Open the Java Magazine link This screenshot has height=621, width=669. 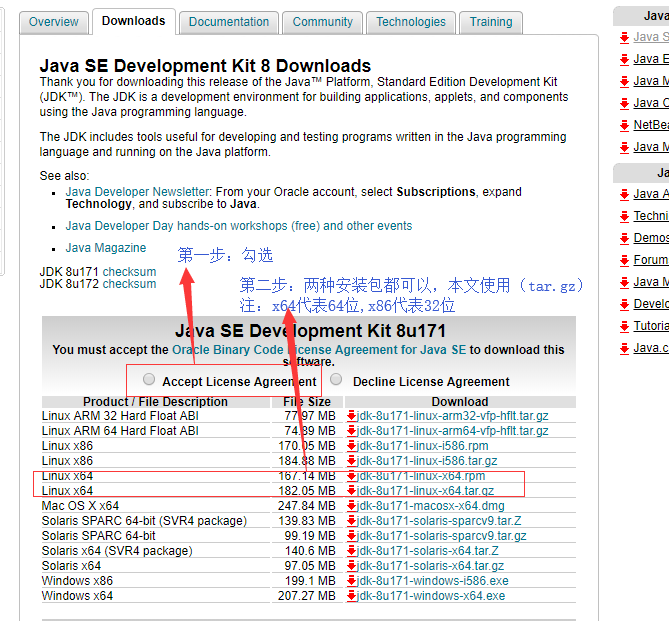106,248
